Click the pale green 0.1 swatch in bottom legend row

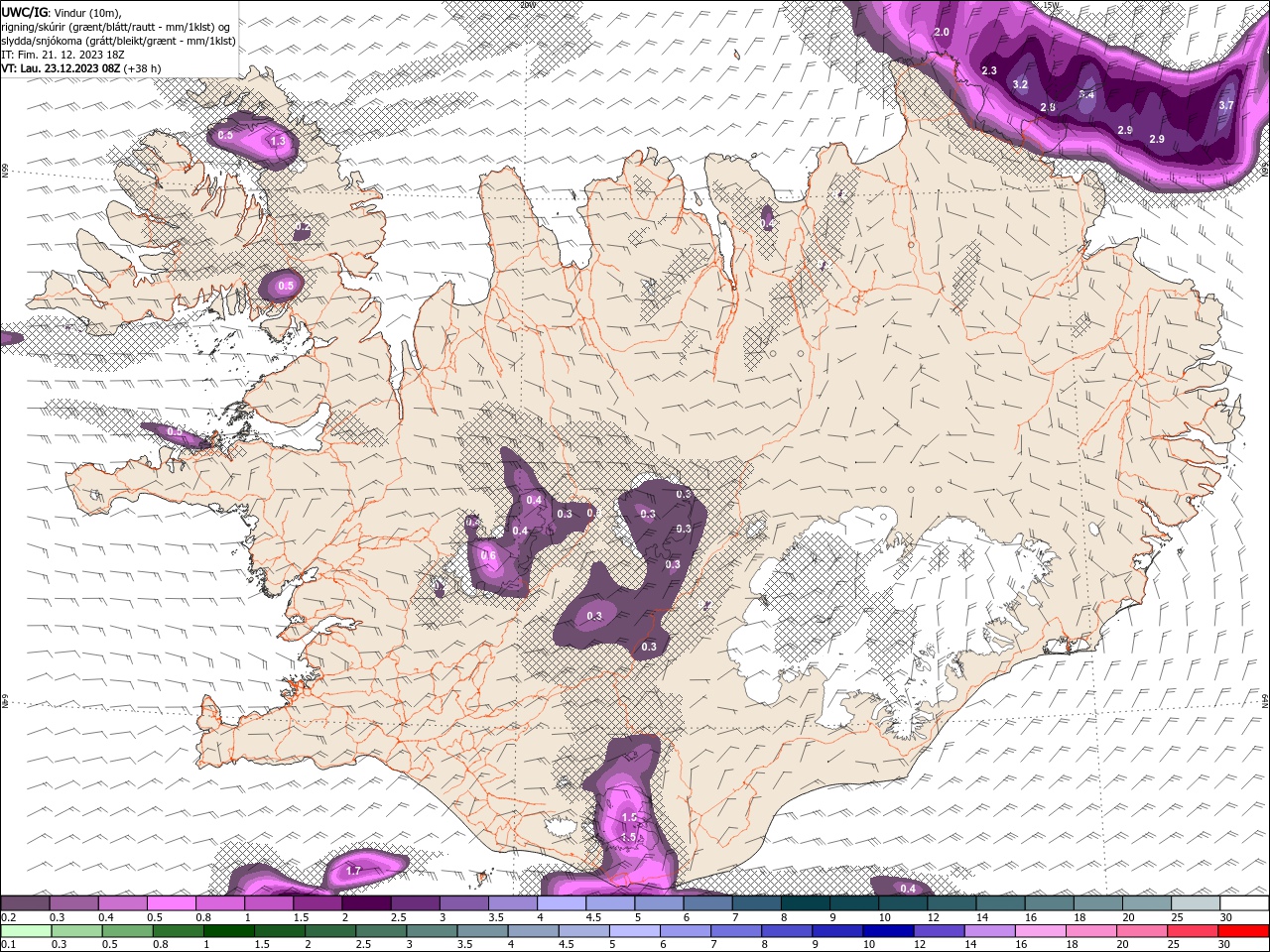click(x=26, y=930)
